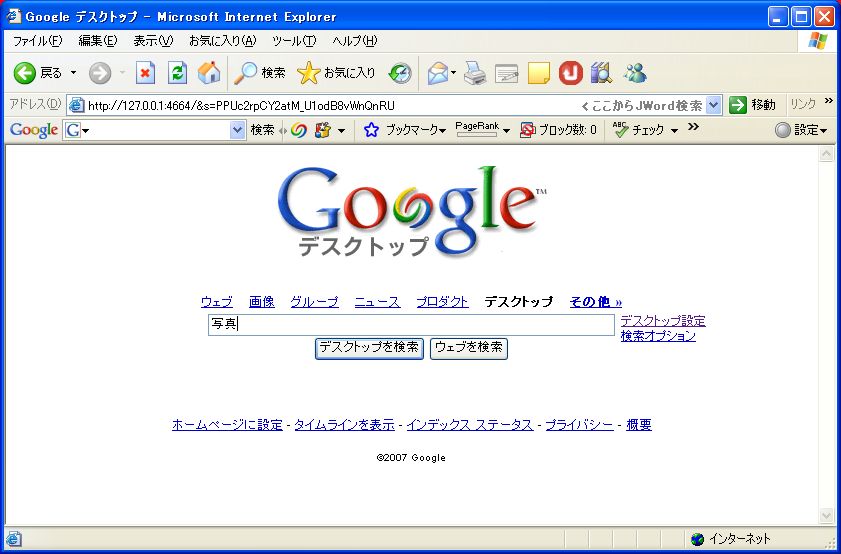
Task: Expand the address bar dropdown arrow
Action: pyautogui.click(x=713, y=105)
